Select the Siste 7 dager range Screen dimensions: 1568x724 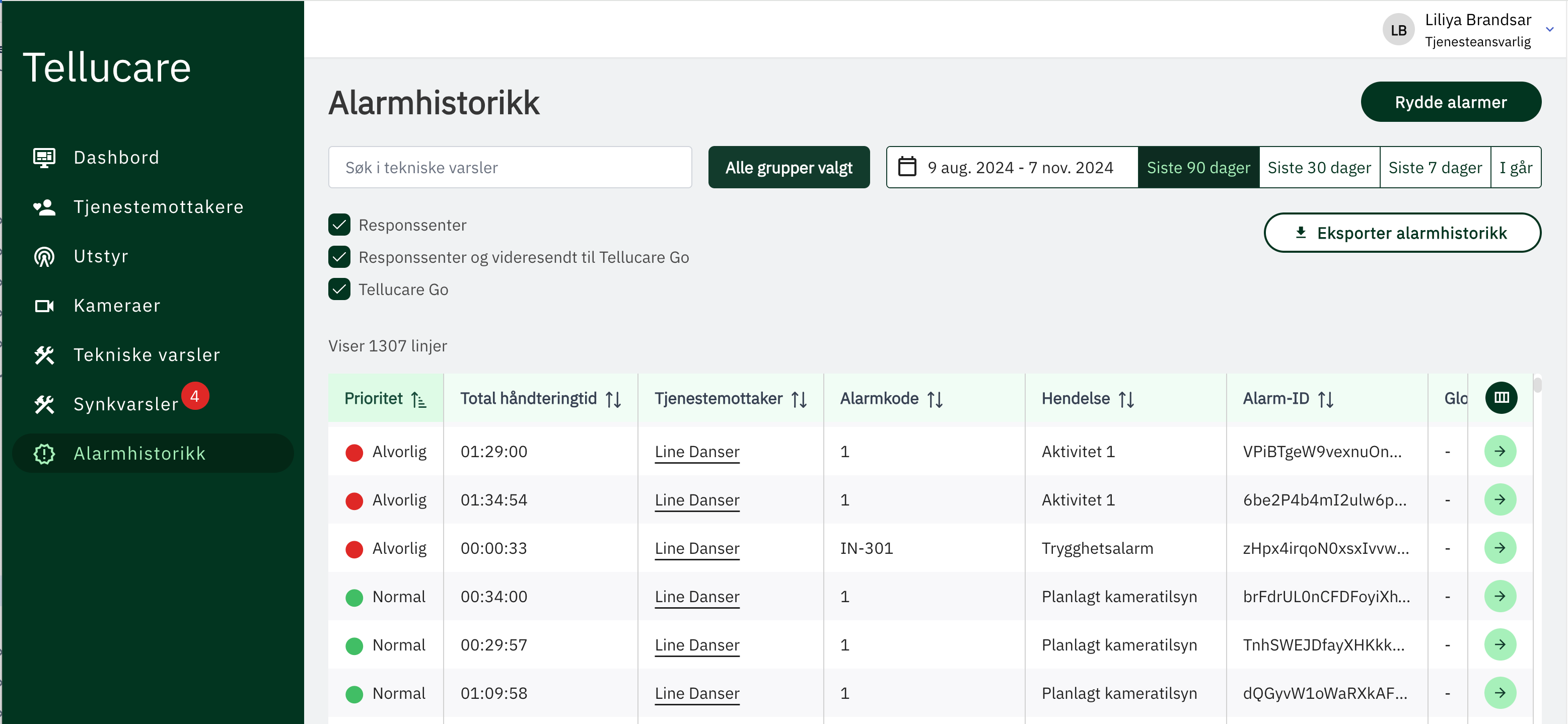point(1435,167)
